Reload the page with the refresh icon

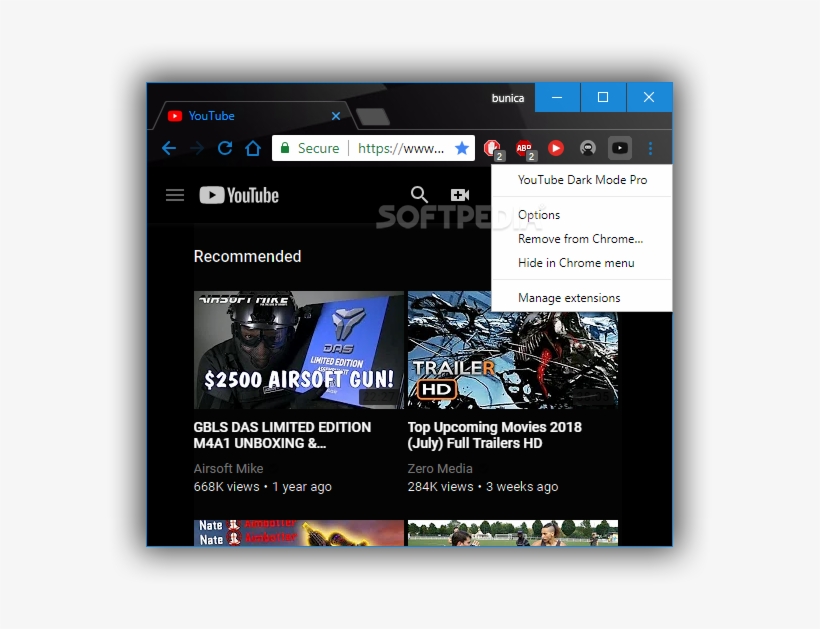tap(225, 148)
